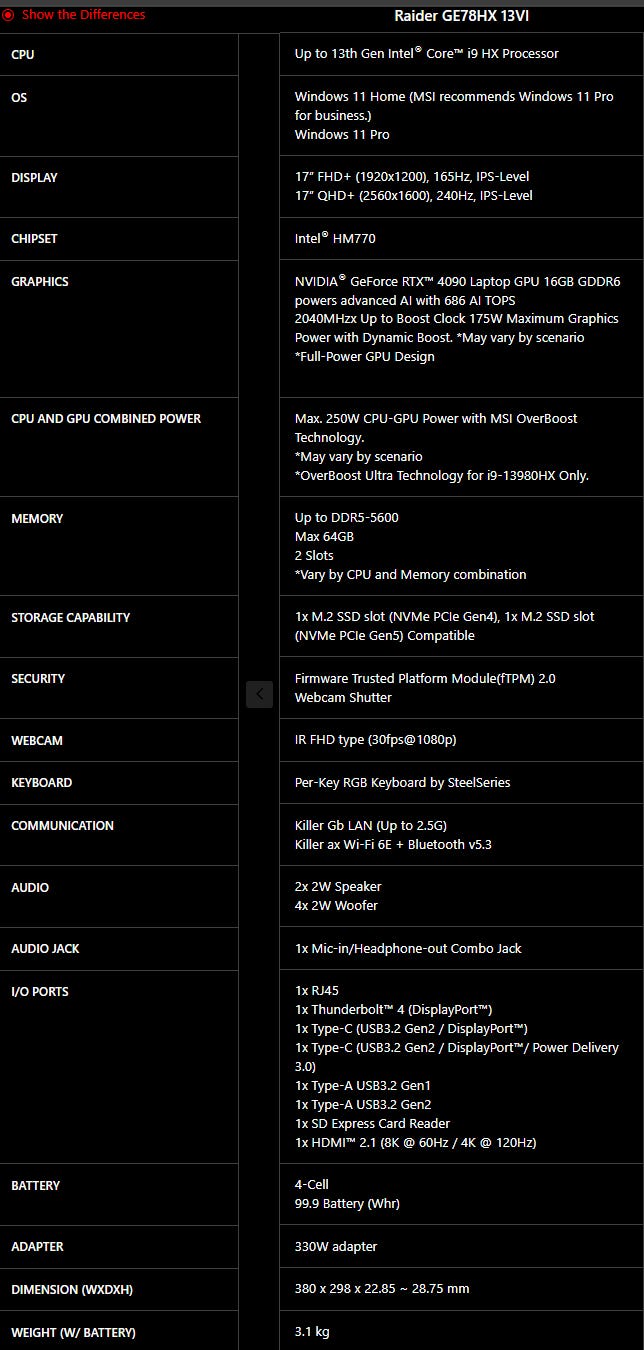Click the GRAPHICS row label
This screenshot has height=1350, width=644.
point(40,282)
